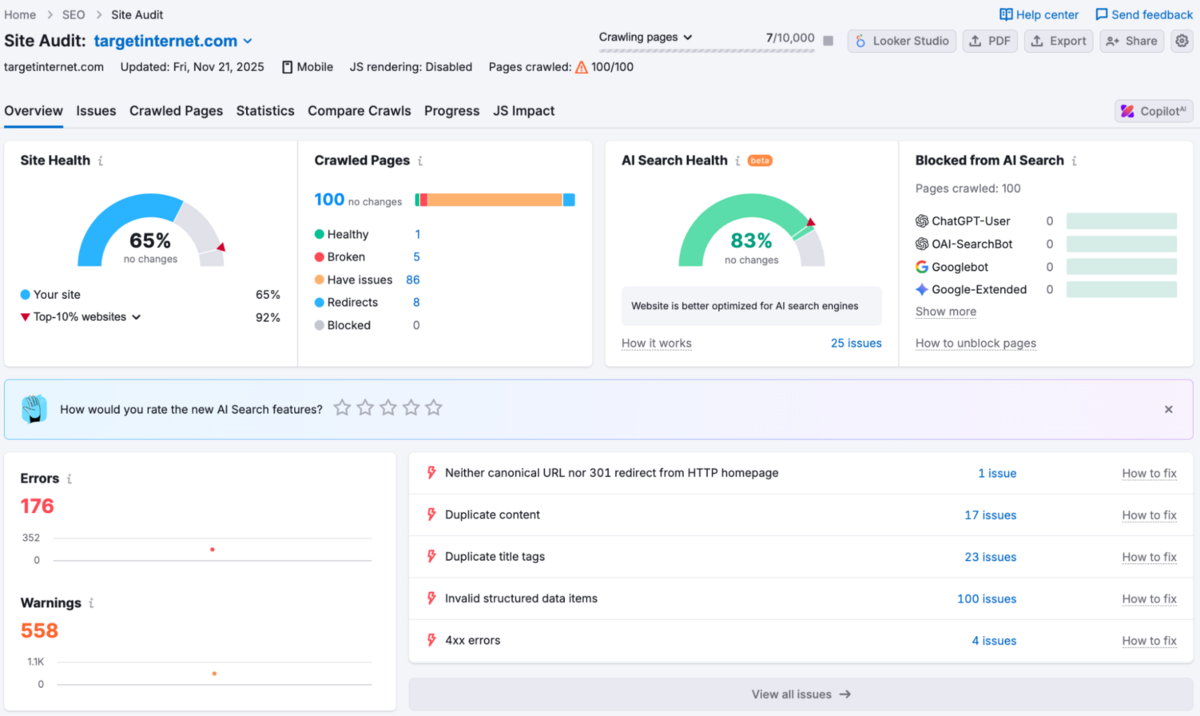Open How to fix for 4xx errors
The height and width of the screenshot is (716, 1200).
[x=1149, y=641]
